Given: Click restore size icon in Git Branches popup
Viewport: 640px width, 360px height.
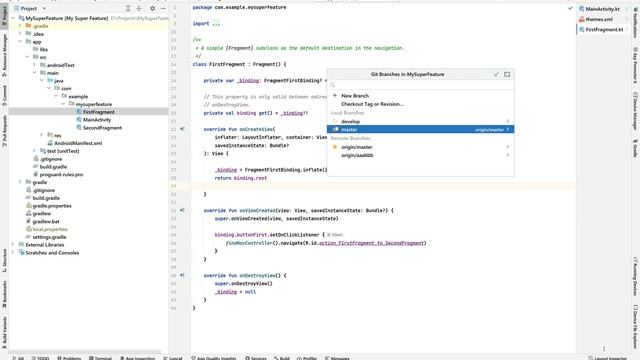Looking at the screenshot, I should [x=507, y=74].
